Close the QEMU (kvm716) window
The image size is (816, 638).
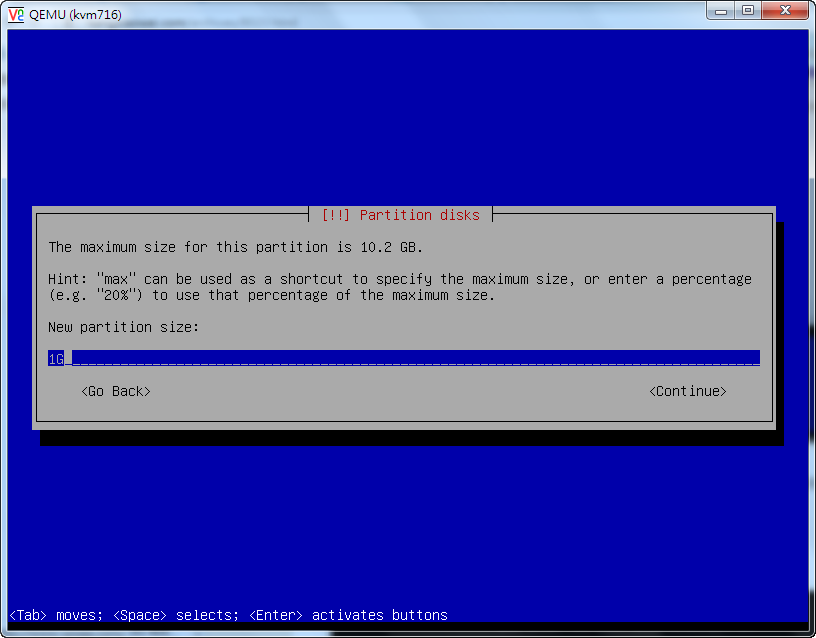[785, 11]
